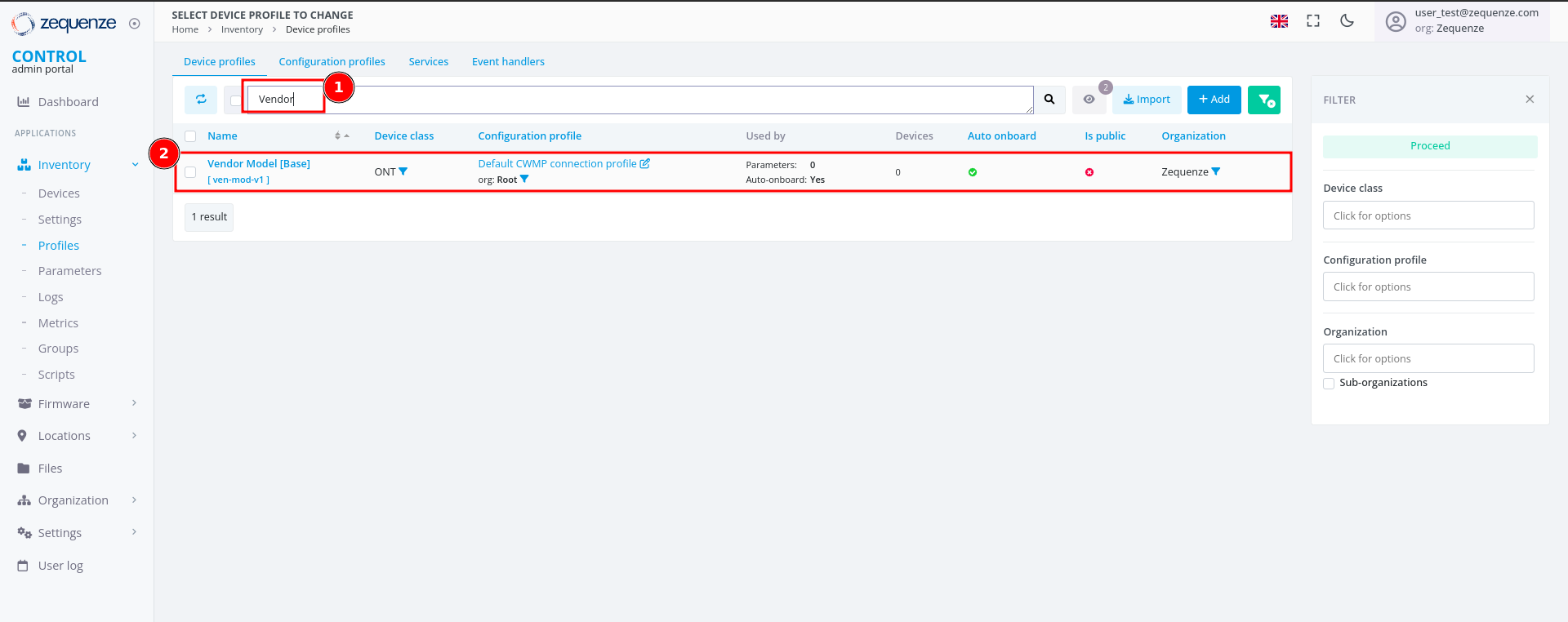Viewport: 1568px width, 622px height.
Task: Open Vendor Model [Base] profile link
Action: tap(259, 164)
